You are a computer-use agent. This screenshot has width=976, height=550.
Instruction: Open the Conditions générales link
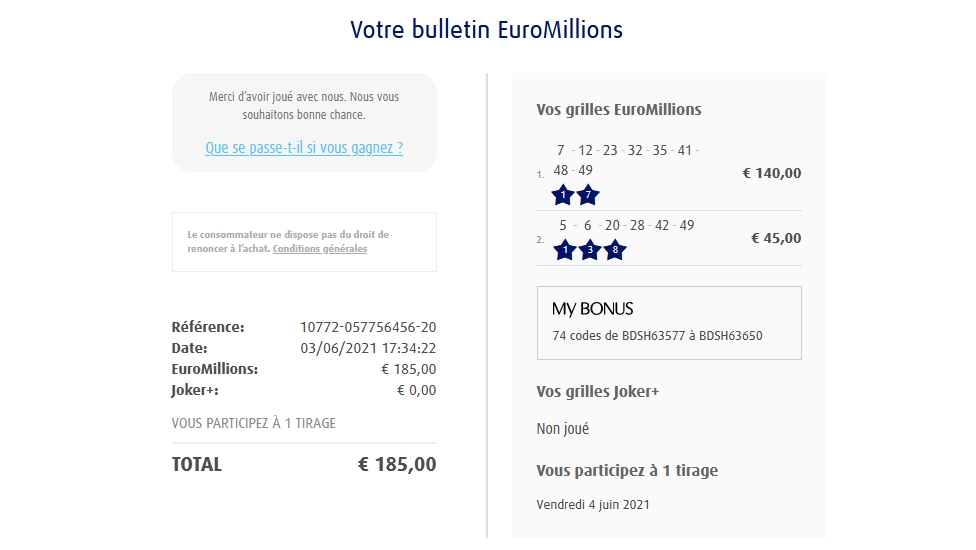coord(320,249)
